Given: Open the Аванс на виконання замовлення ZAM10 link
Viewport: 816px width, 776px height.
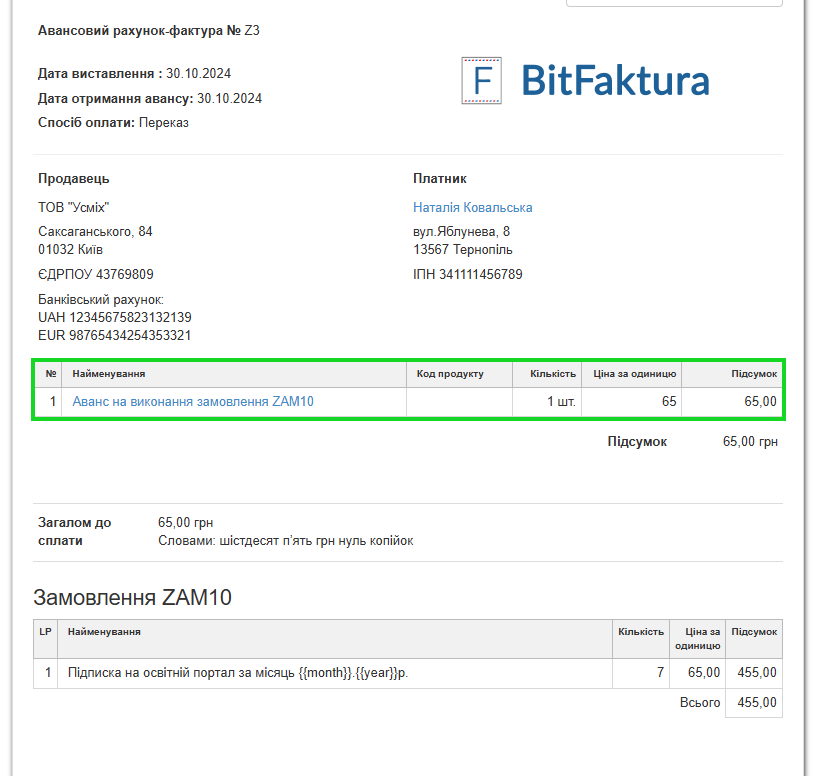Looking at the screenshot, I should pos(193,402).
